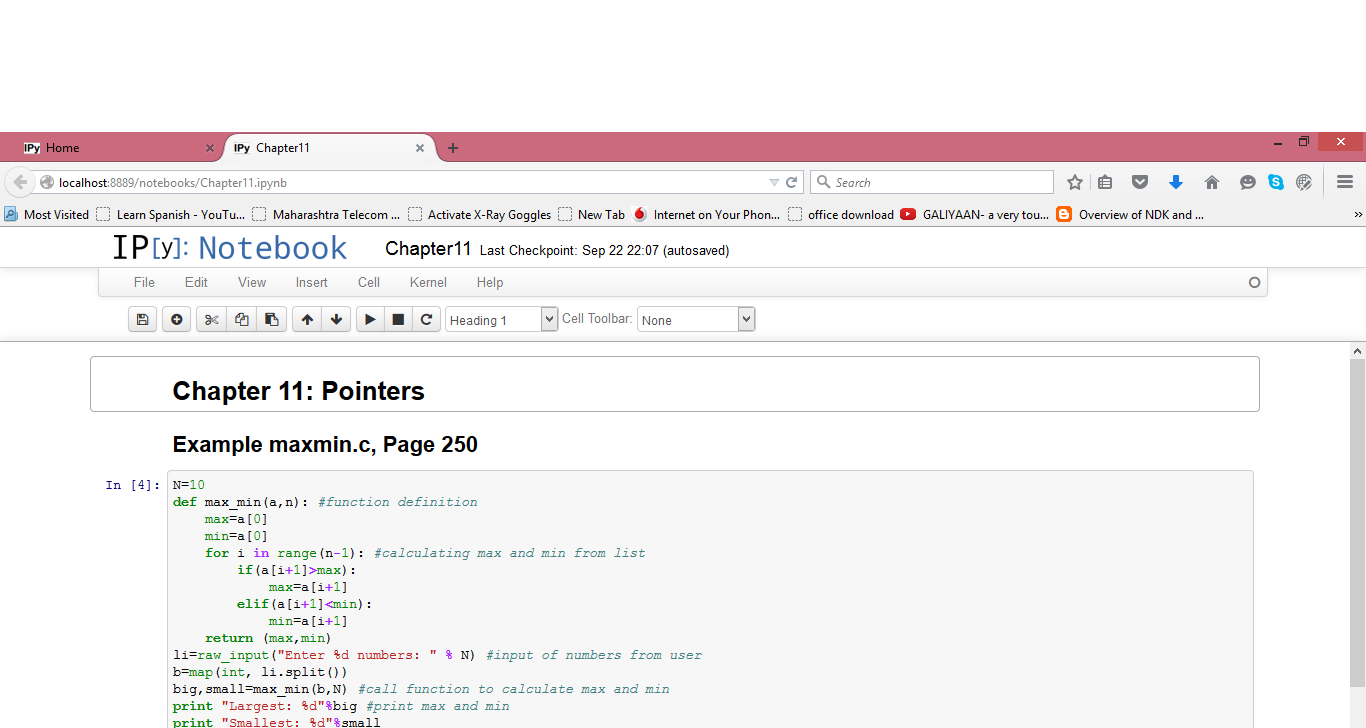Screen dimensions: 1366x728
Task: Open the Kernel menu
Action: 428,283
